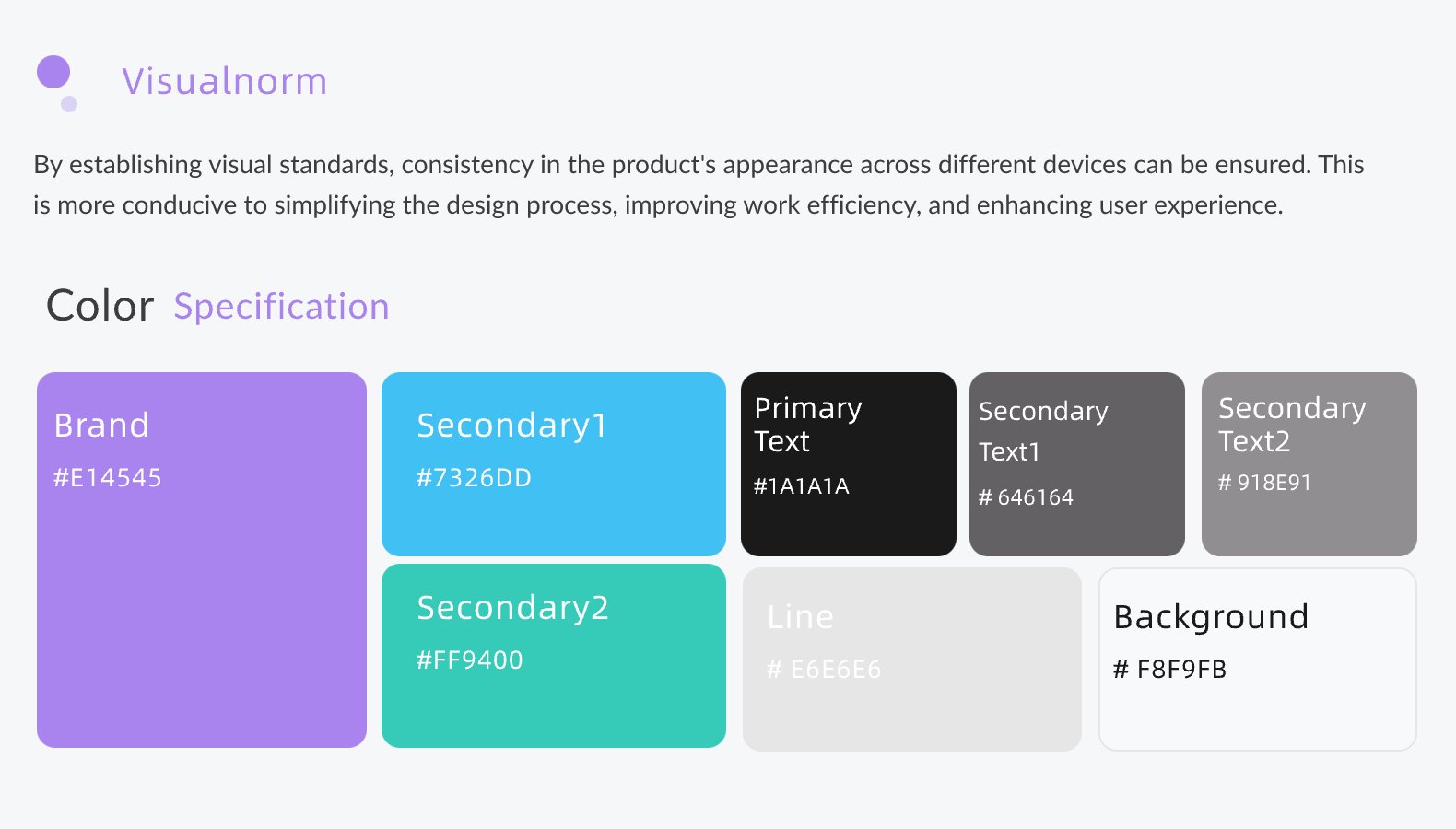
Task: Click the Visualnorm title text
Action: point(225,81)
